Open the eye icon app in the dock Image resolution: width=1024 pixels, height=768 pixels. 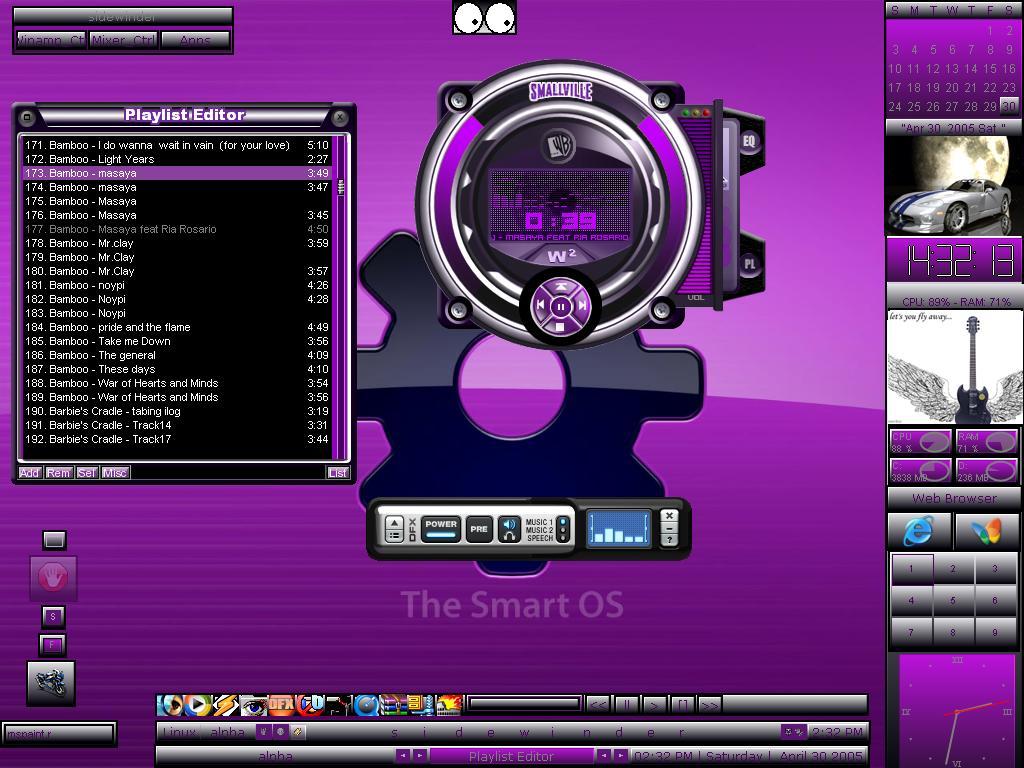(253, 705)
